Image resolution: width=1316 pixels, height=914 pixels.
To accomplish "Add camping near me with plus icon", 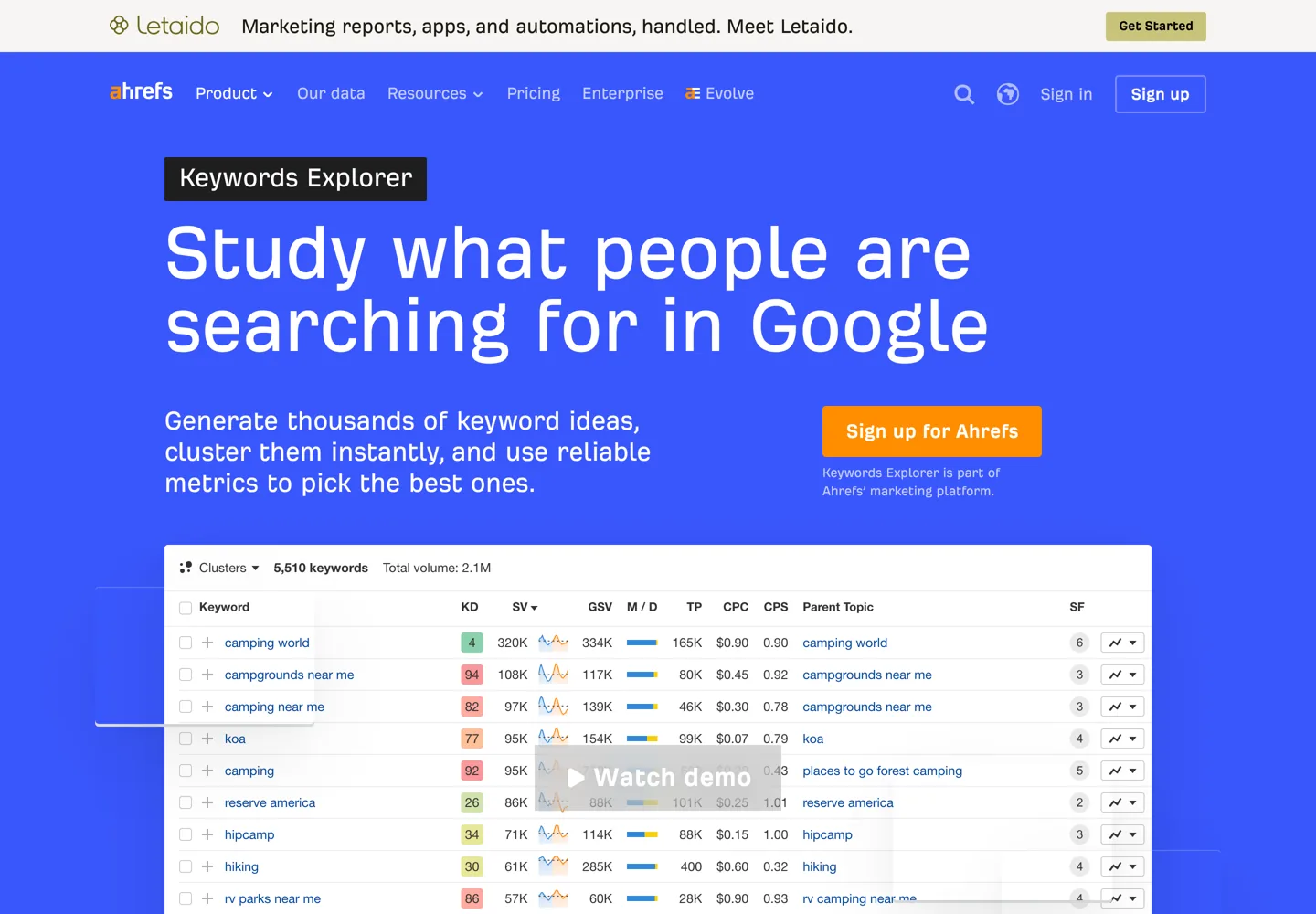I will [x=207, y=707].
